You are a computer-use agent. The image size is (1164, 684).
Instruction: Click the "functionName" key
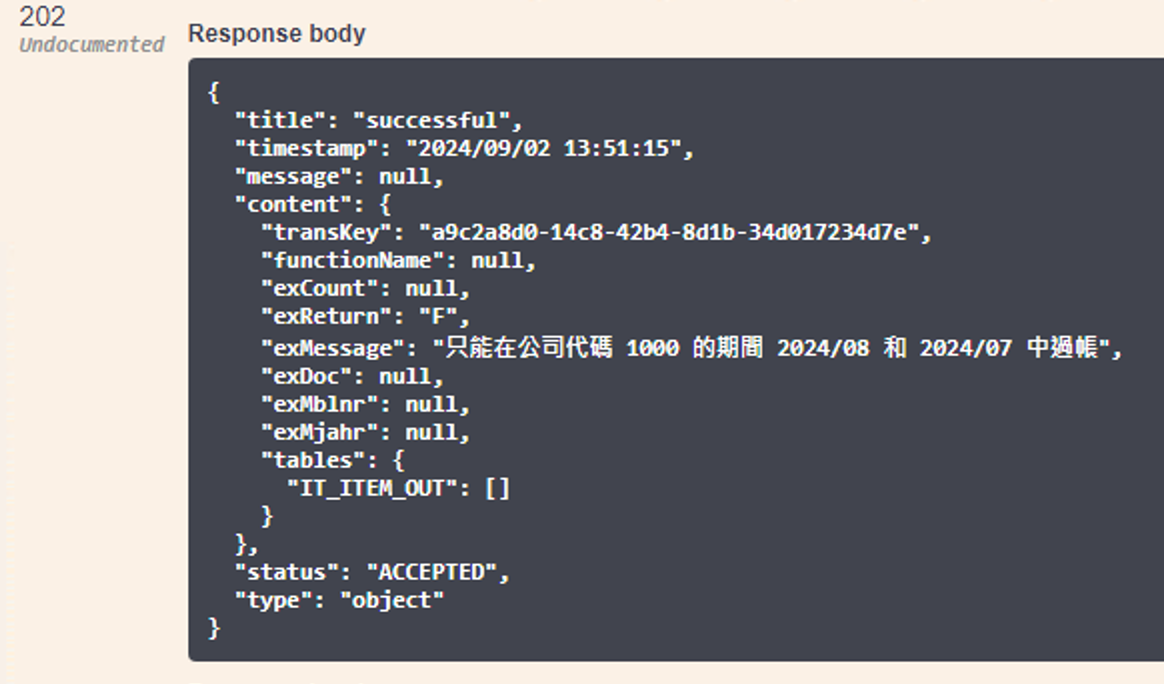pyautogui.click(x=352, y=261)
